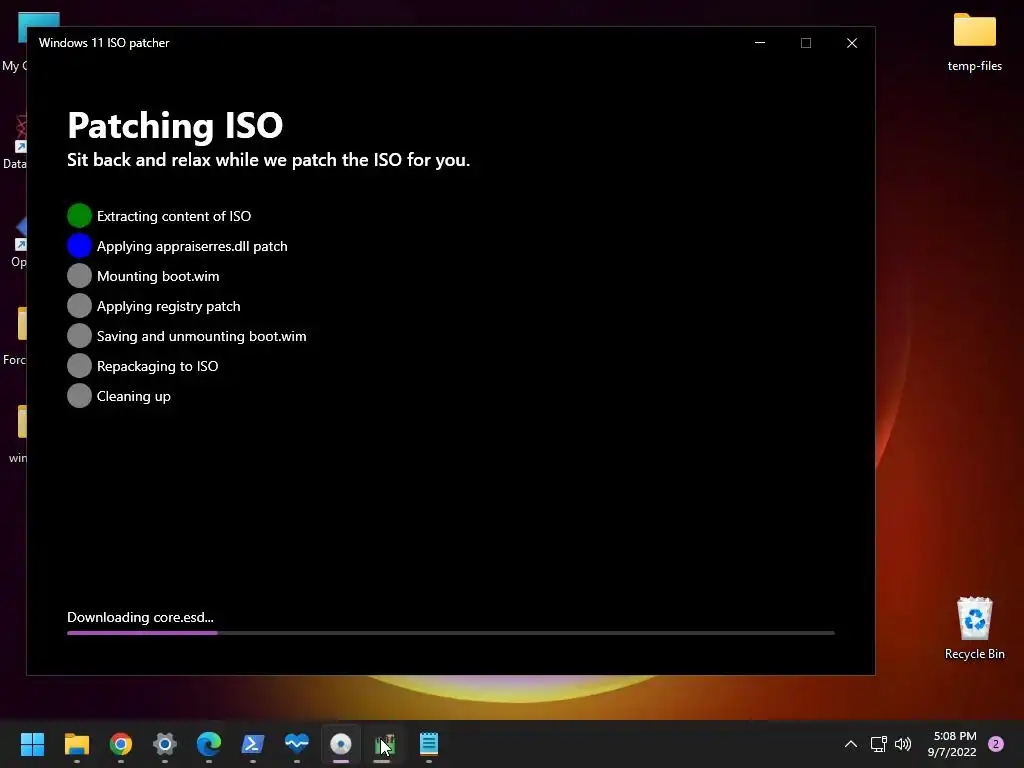Minimize the Windows 11 ISO patcher window
Screen dimensions: 1024x768
(x=760, y=42)
